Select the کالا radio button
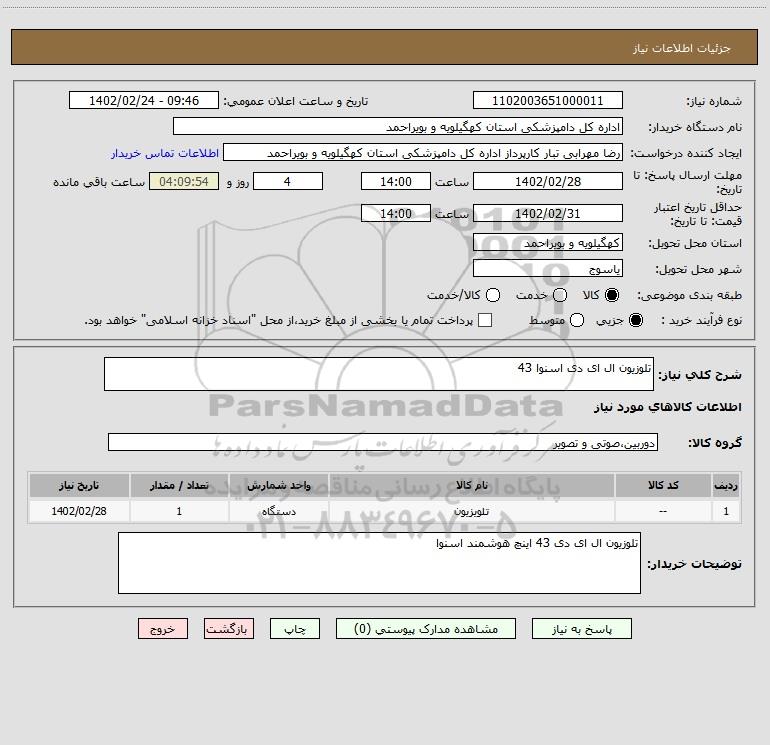 (x=612, y=295)
